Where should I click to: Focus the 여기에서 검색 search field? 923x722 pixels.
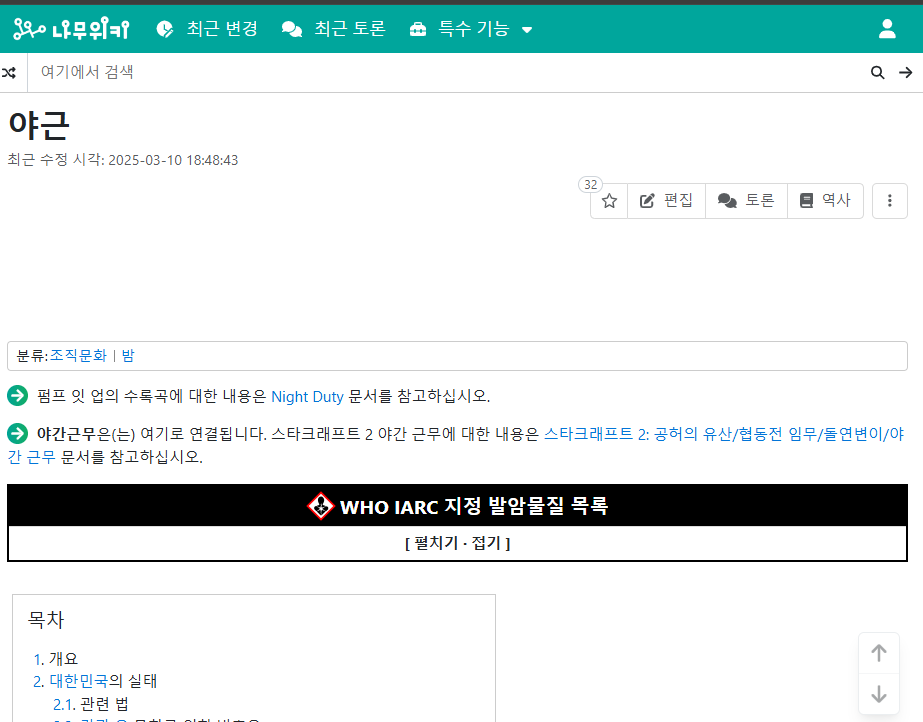(x=446, y=72)
